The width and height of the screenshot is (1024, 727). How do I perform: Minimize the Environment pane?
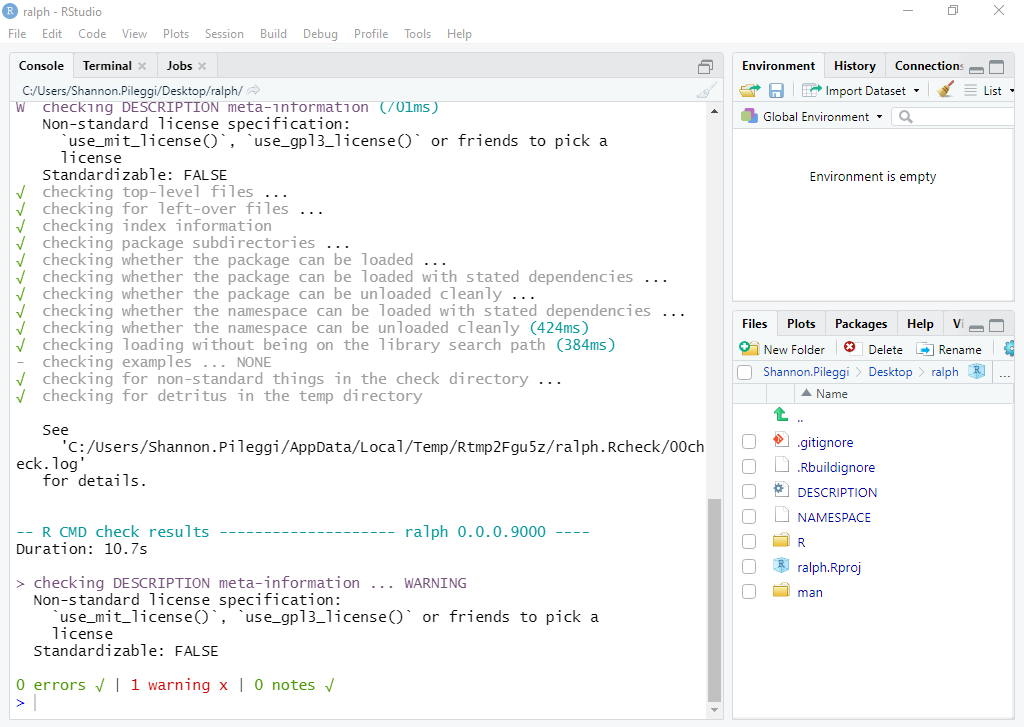(x=976, y=68)
